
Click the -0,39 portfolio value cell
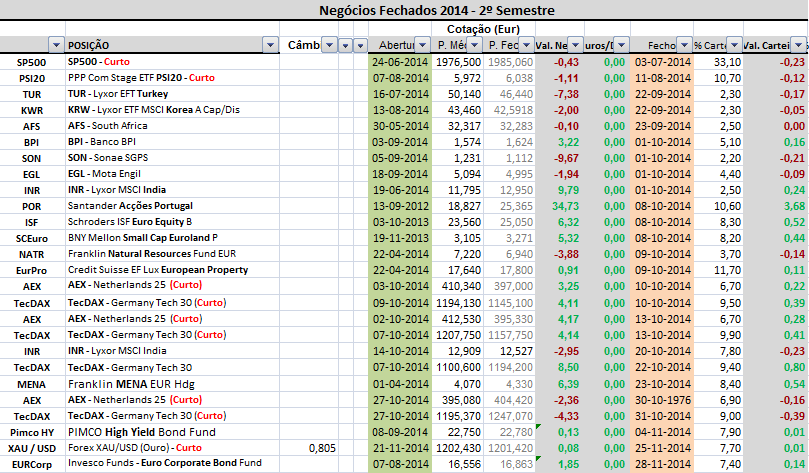[775, 416]
